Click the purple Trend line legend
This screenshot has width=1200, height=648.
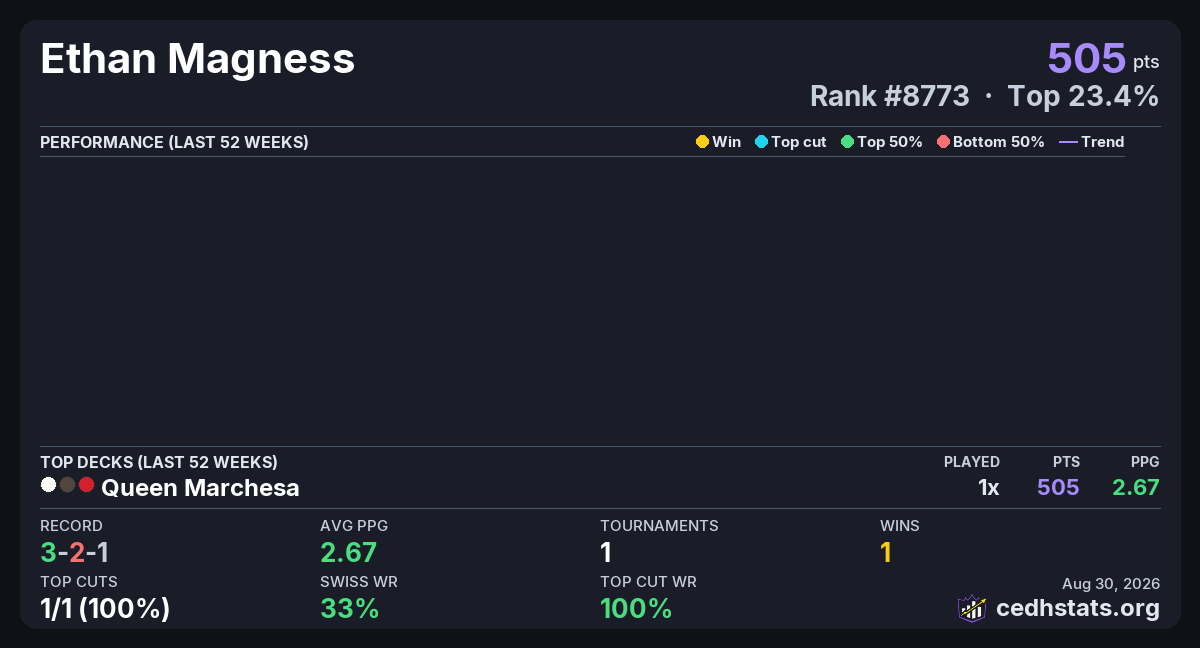pos(1068,142)
